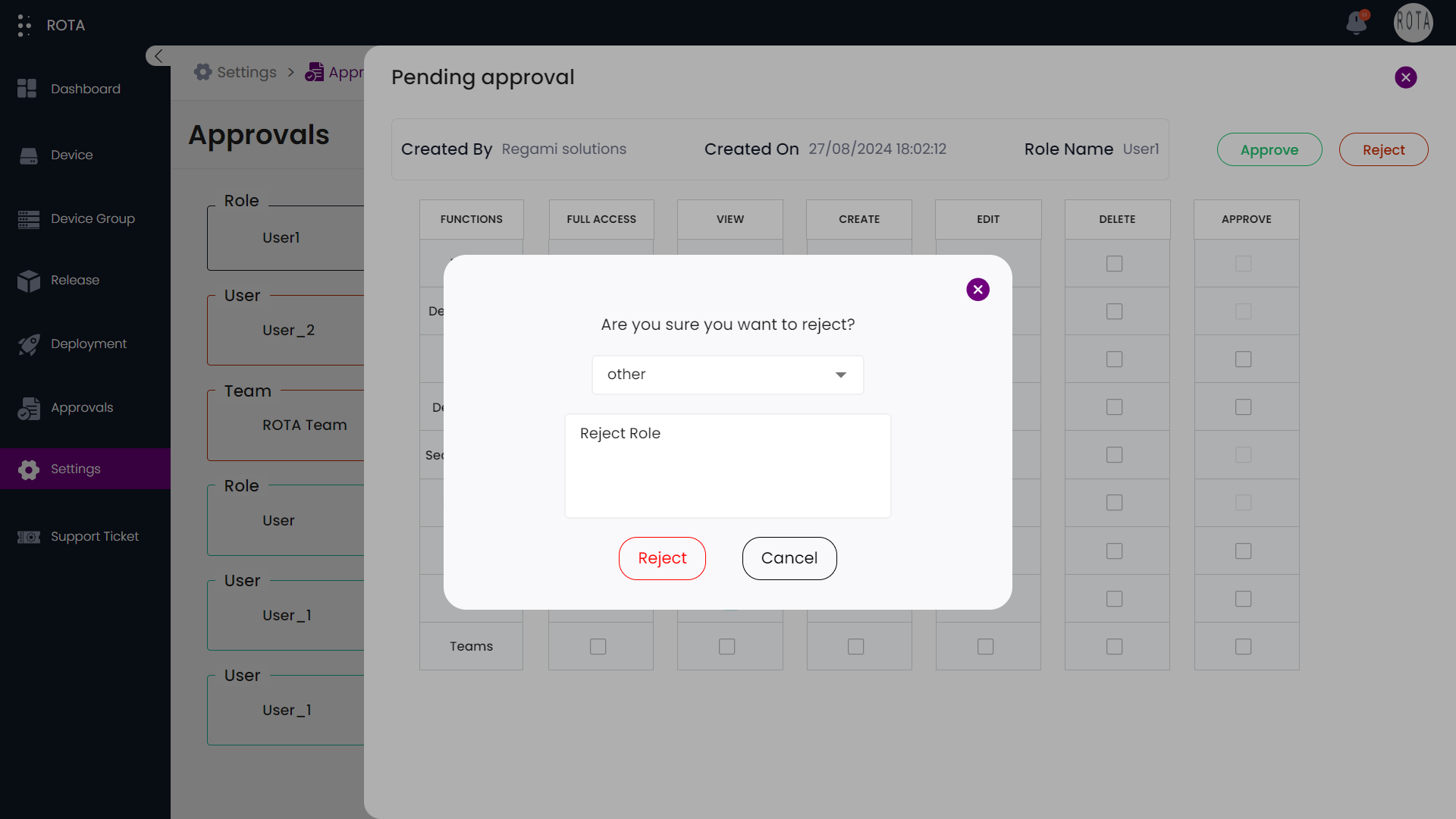Toggle the Full Access checkbox for Teams

(599, 646)
